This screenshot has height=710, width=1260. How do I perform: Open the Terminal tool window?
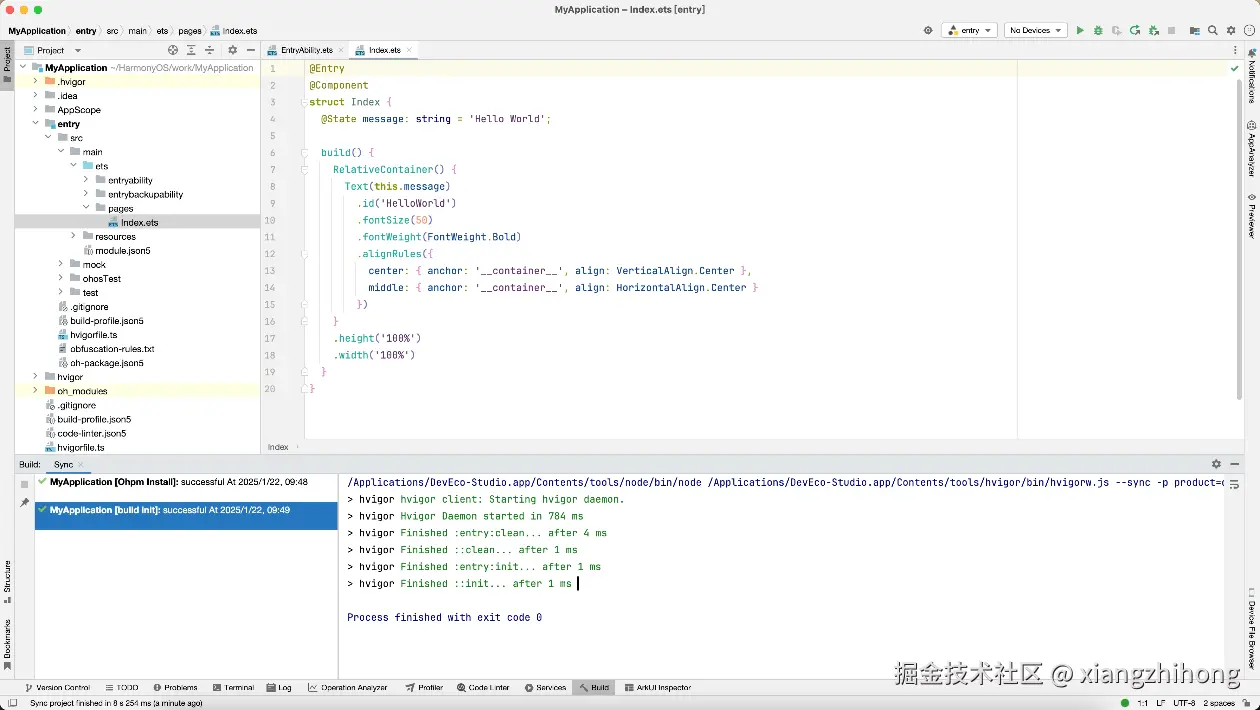(232, 688)
